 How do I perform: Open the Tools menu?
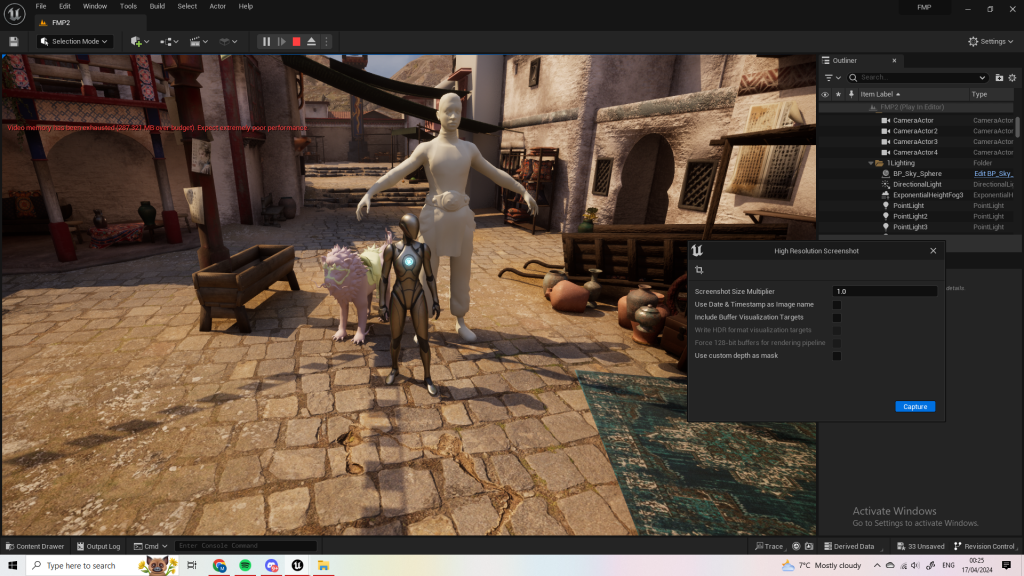point(128,6)
